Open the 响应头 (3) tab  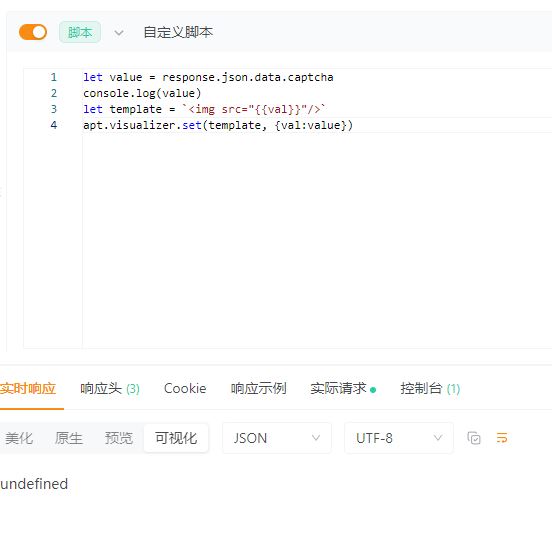(x=110, y=389)
